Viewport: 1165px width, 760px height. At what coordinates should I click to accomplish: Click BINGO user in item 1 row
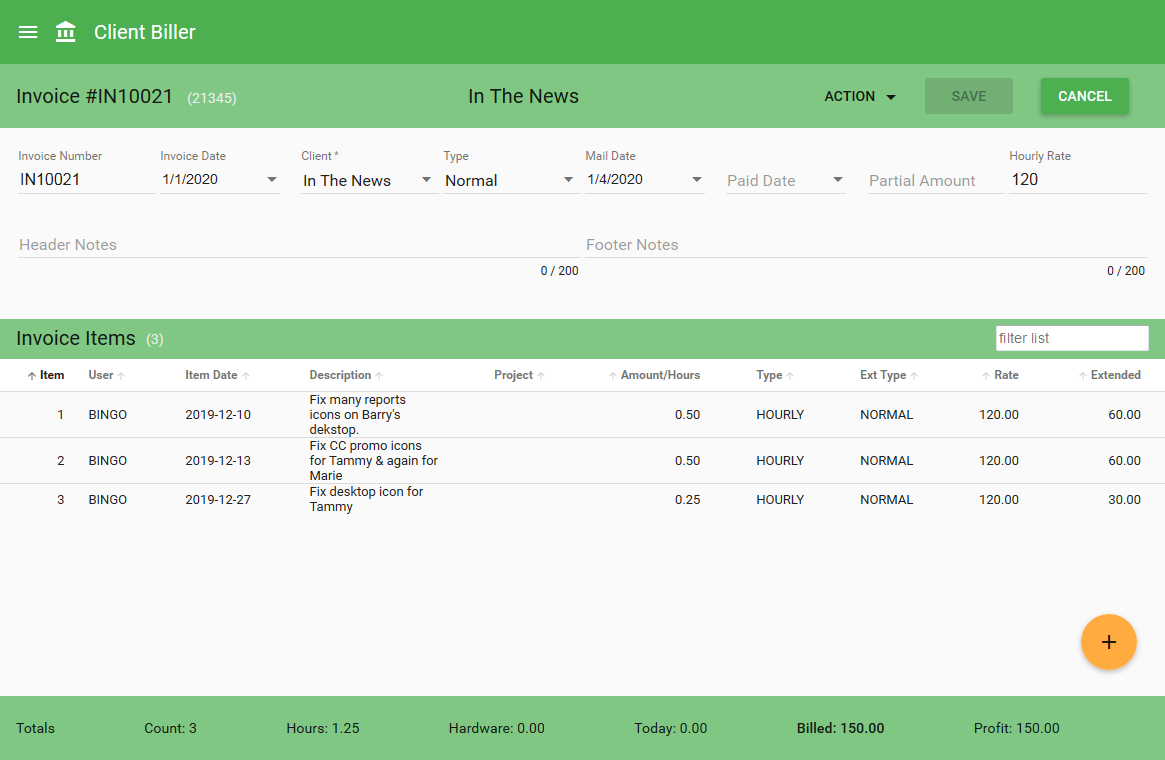[x=108, y=415]
